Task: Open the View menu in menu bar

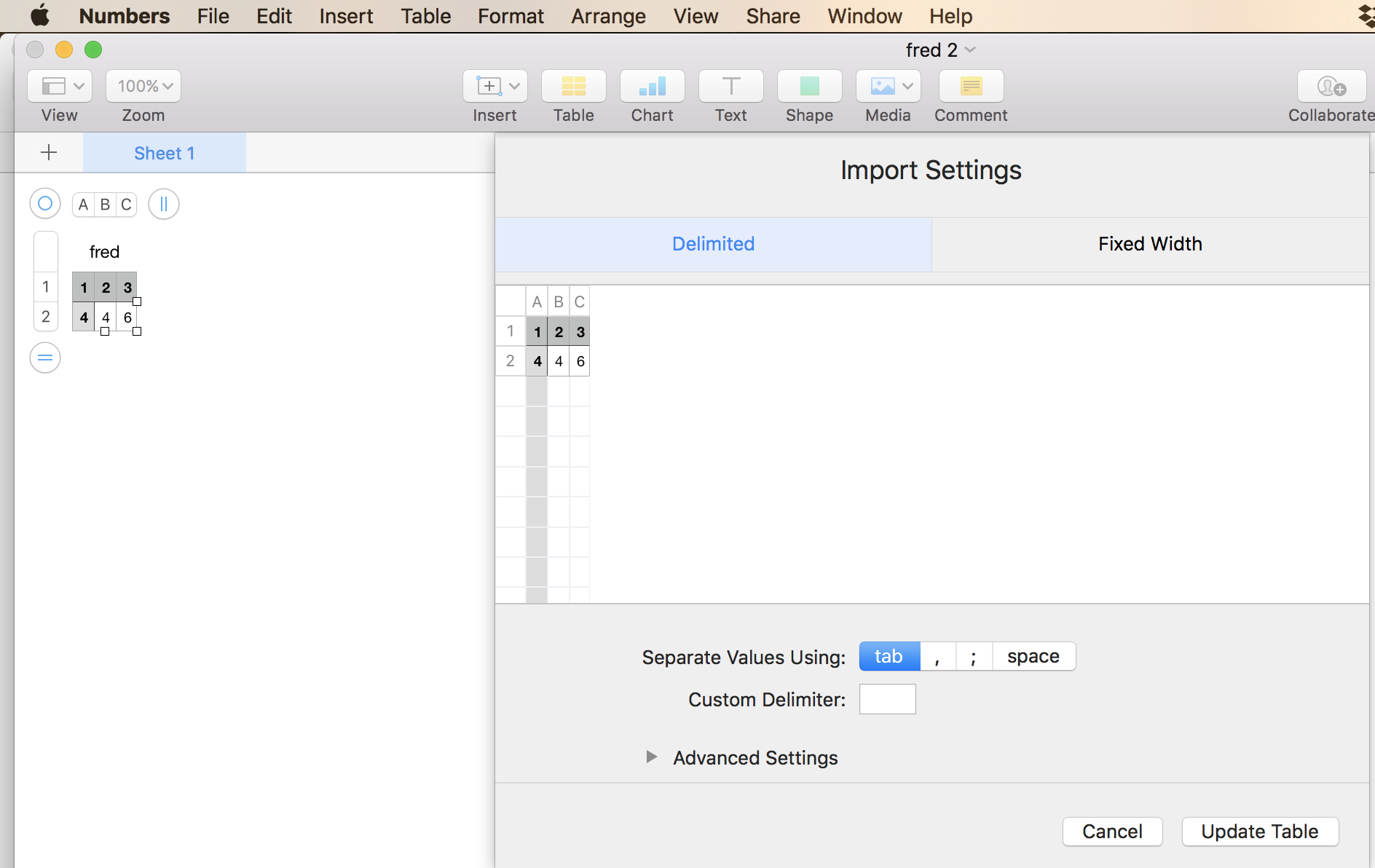Action: (696, 16)
